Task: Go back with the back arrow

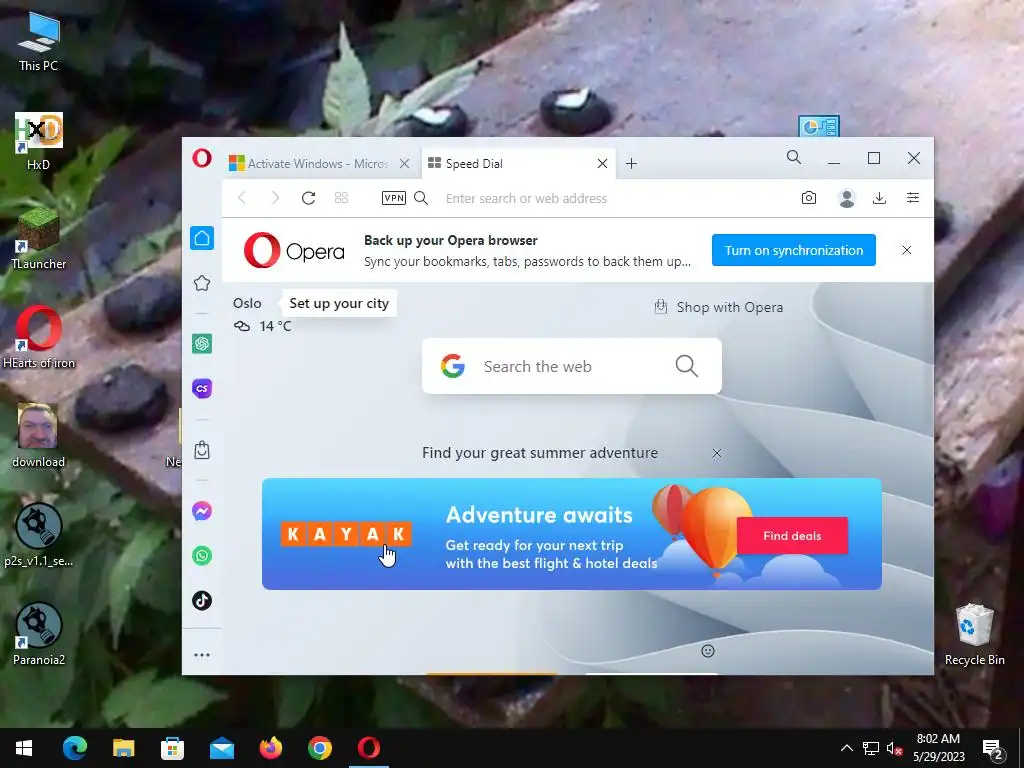Action: pos(242,198)
